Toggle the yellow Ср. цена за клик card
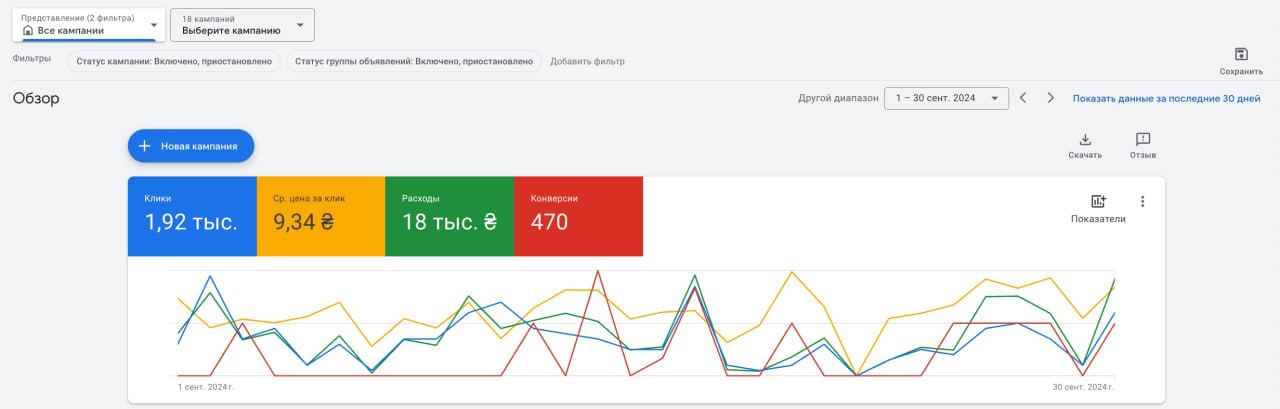The height and width of the screenshot is (409, 1280). [x=321, y=216]
